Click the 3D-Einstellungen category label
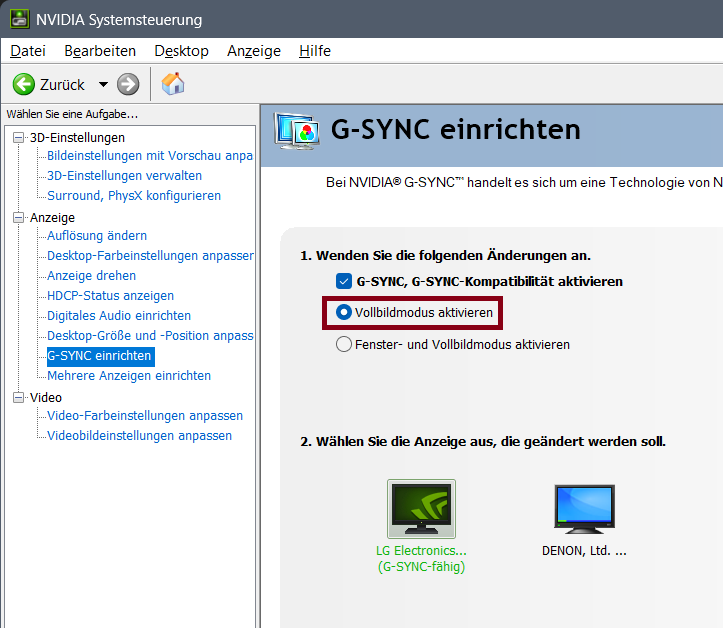This screenshot has height=628, width=723. [77, 137]
